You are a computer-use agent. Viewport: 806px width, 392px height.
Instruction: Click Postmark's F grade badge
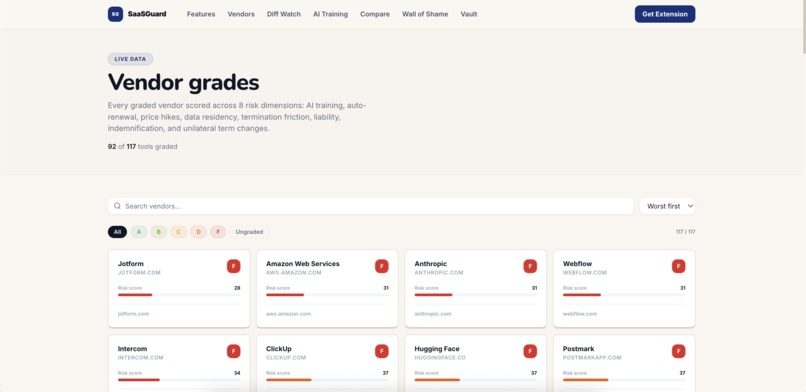679,351
